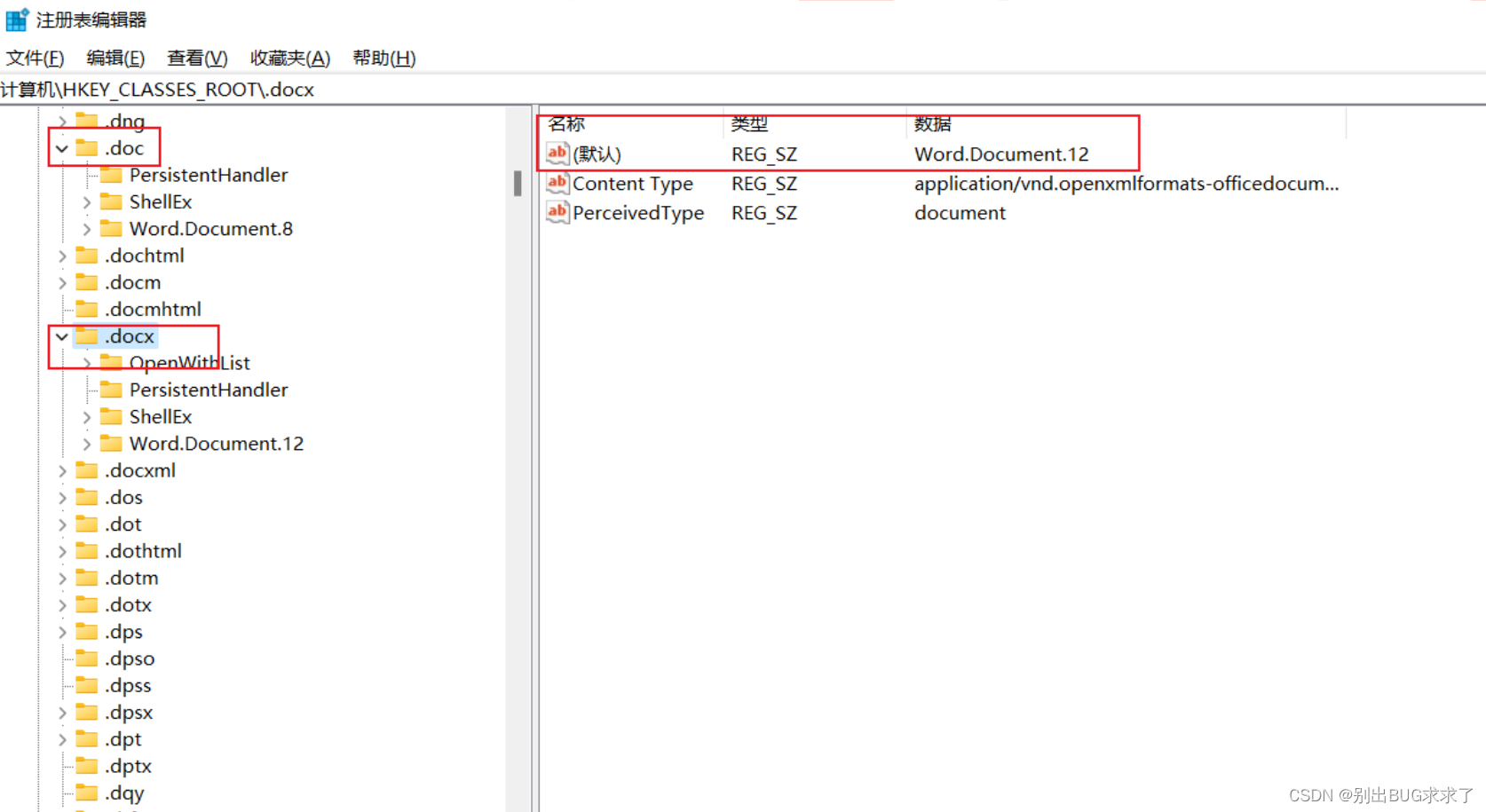Viewport: 1486px width, 812px height.
Task: Click the .dos folder icon
Action: pyautogui.click(x=87, y=497)
